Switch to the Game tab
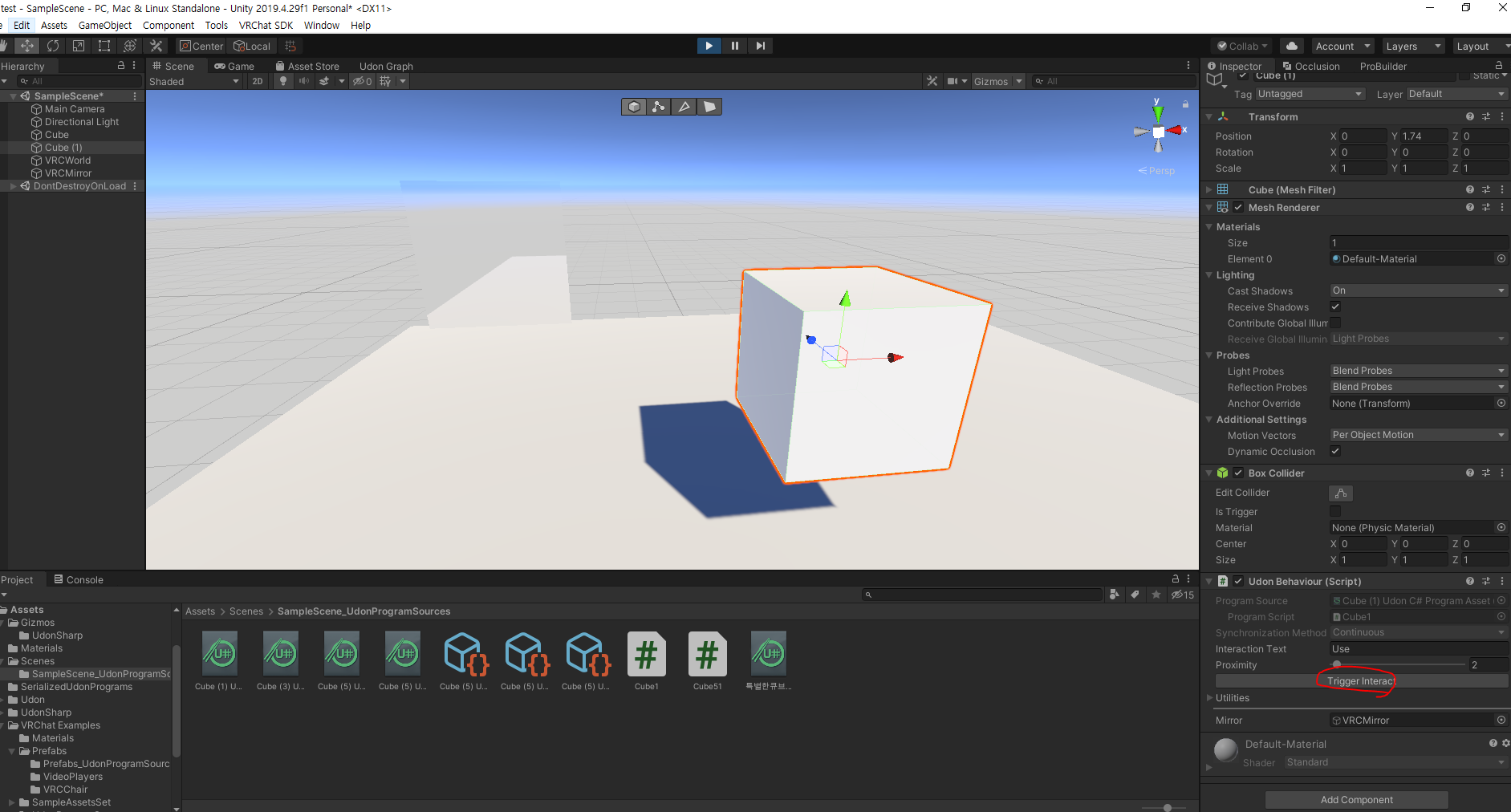 tap(234, 66)
